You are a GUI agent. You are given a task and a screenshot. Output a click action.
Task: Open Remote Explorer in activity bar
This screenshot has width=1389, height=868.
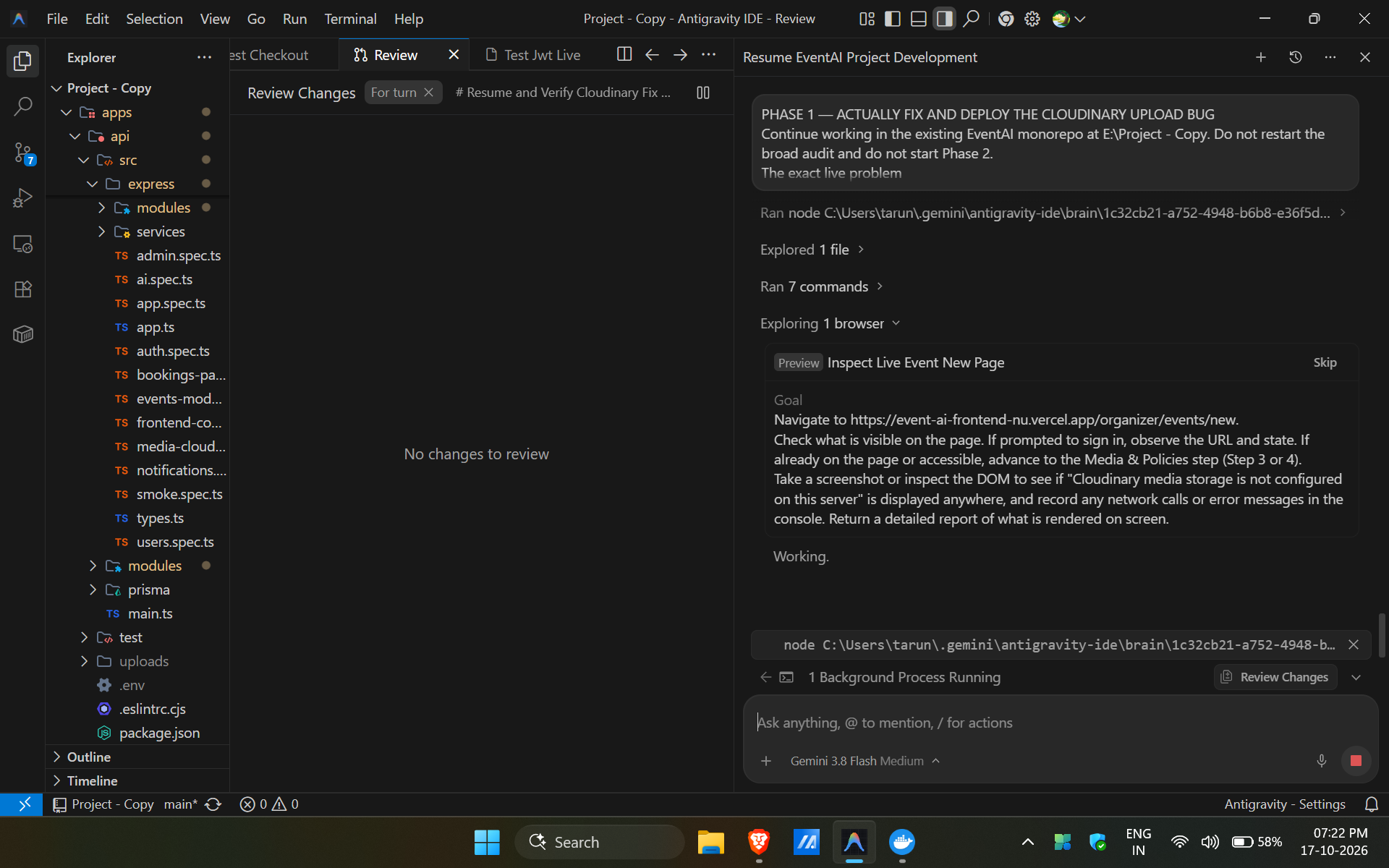pyautogui.click(x=22, y=244)
